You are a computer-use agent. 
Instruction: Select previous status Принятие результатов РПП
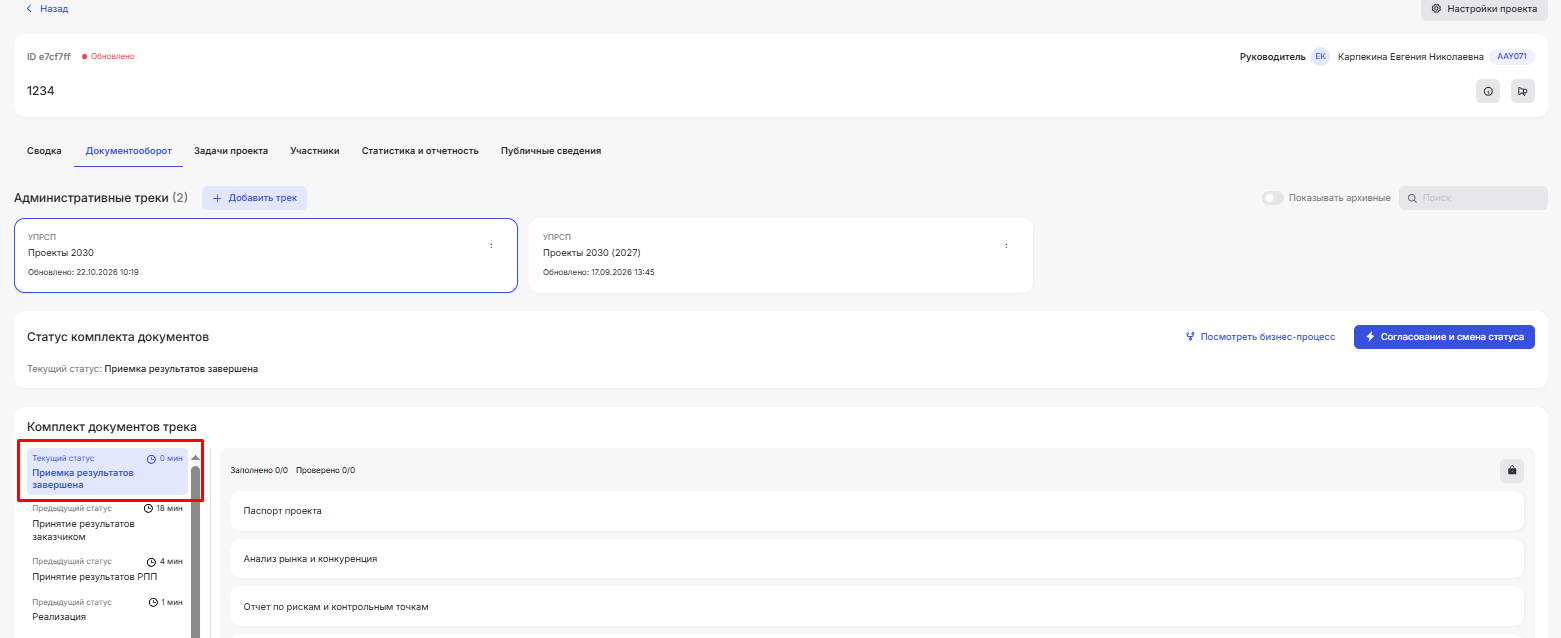click(107, 569)
